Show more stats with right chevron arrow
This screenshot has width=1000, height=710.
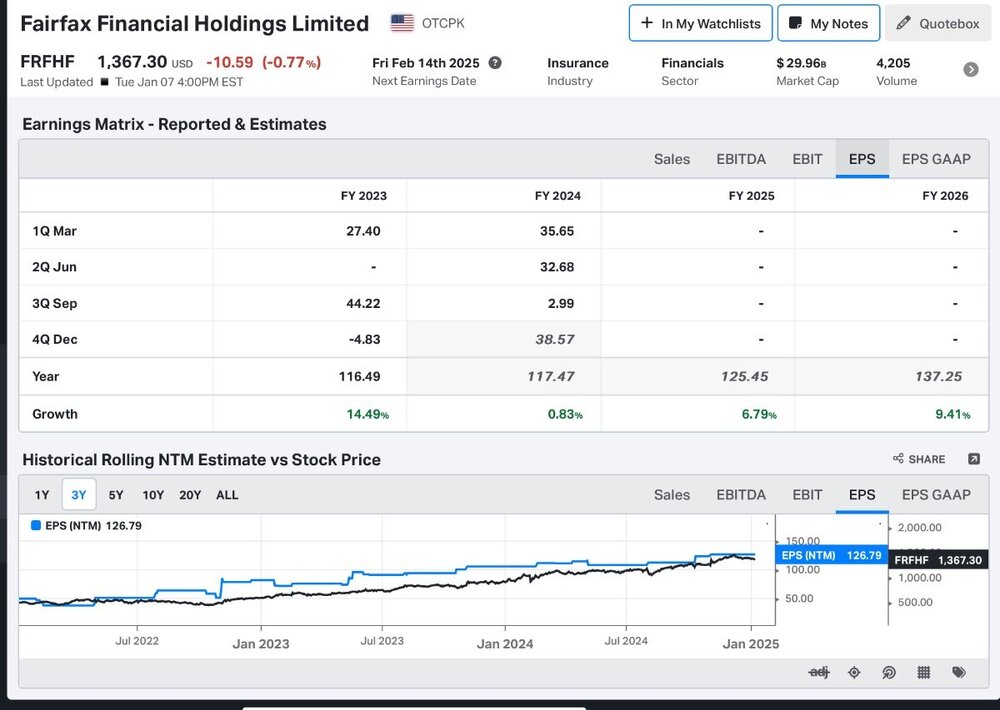(971, 70)
